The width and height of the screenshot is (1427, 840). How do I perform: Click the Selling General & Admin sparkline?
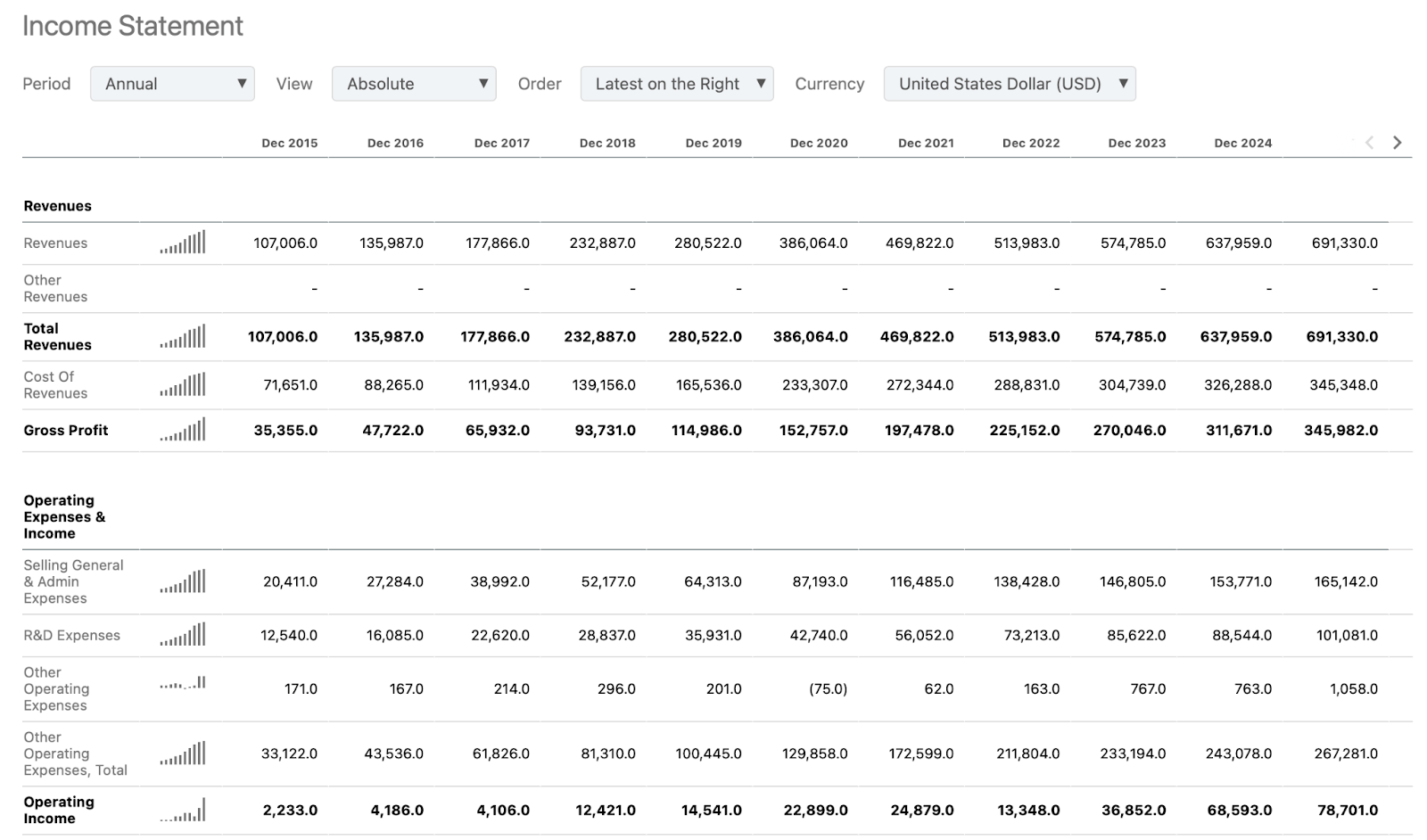pos(183,581)
